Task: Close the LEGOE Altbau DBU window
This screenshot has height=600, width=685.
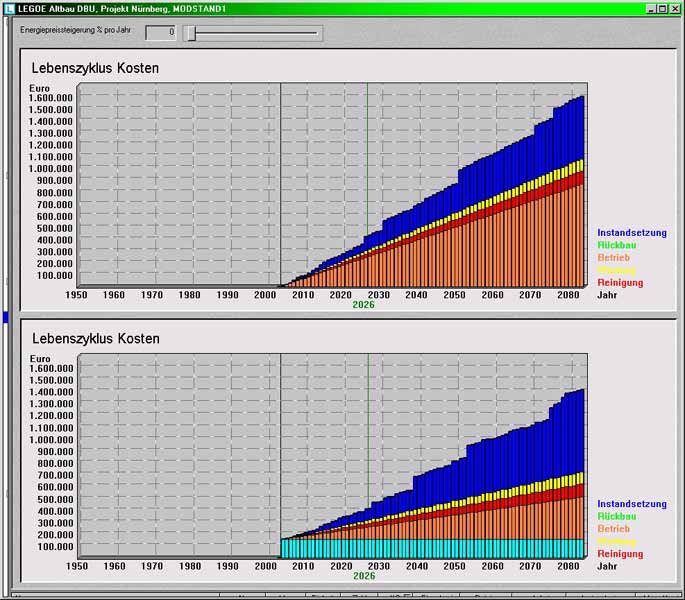Action: [675, 8]
